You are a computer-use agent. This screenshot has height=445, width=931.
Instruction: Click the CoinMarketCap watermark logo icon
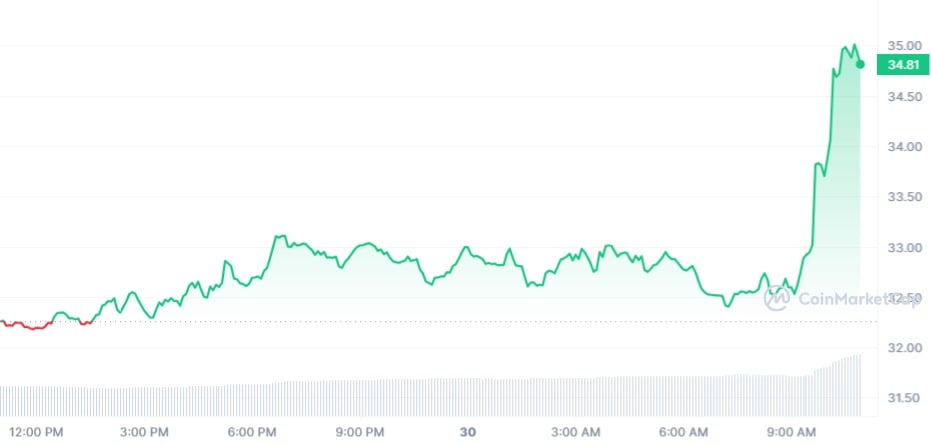click(777, 297)
